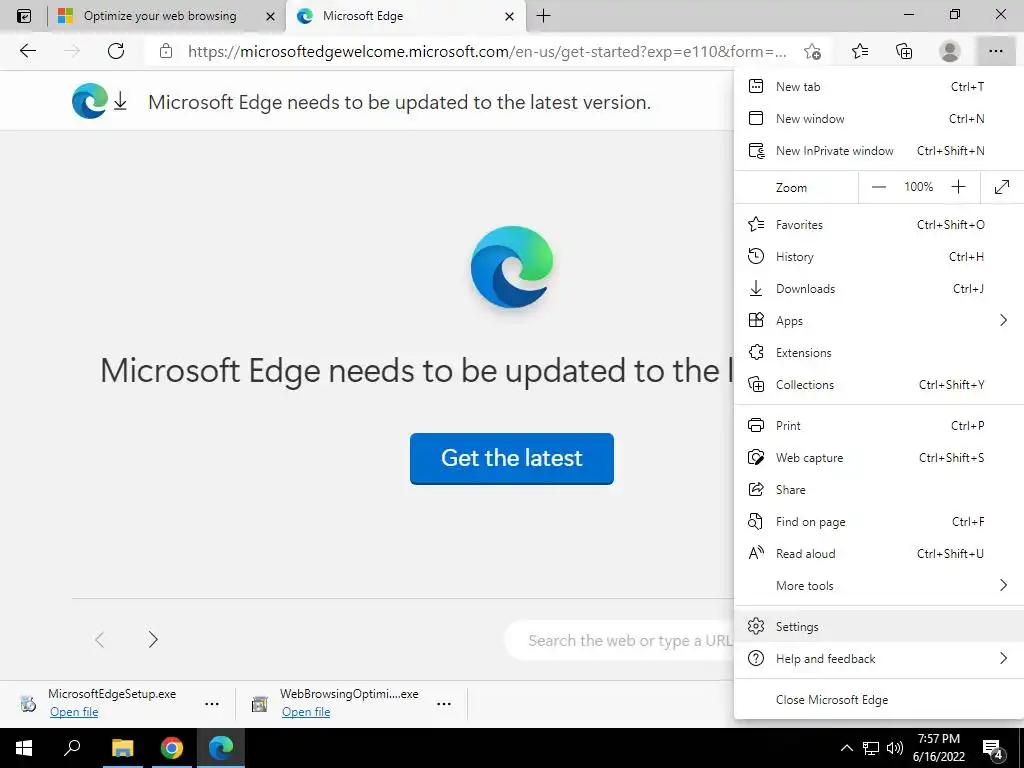The height and width of the screenshot is (768, 1024).
Task: Click the Edge logo in the page banner
Action: tap(90, 101)
